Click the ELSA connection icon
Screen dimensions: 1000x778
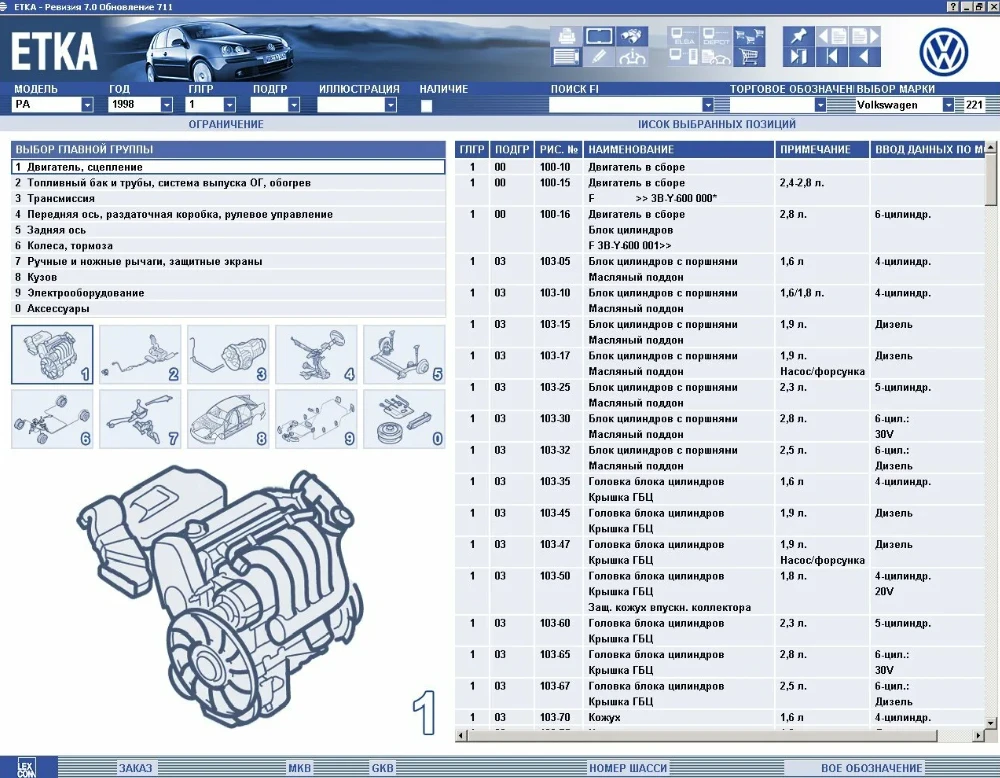[684, 36]
